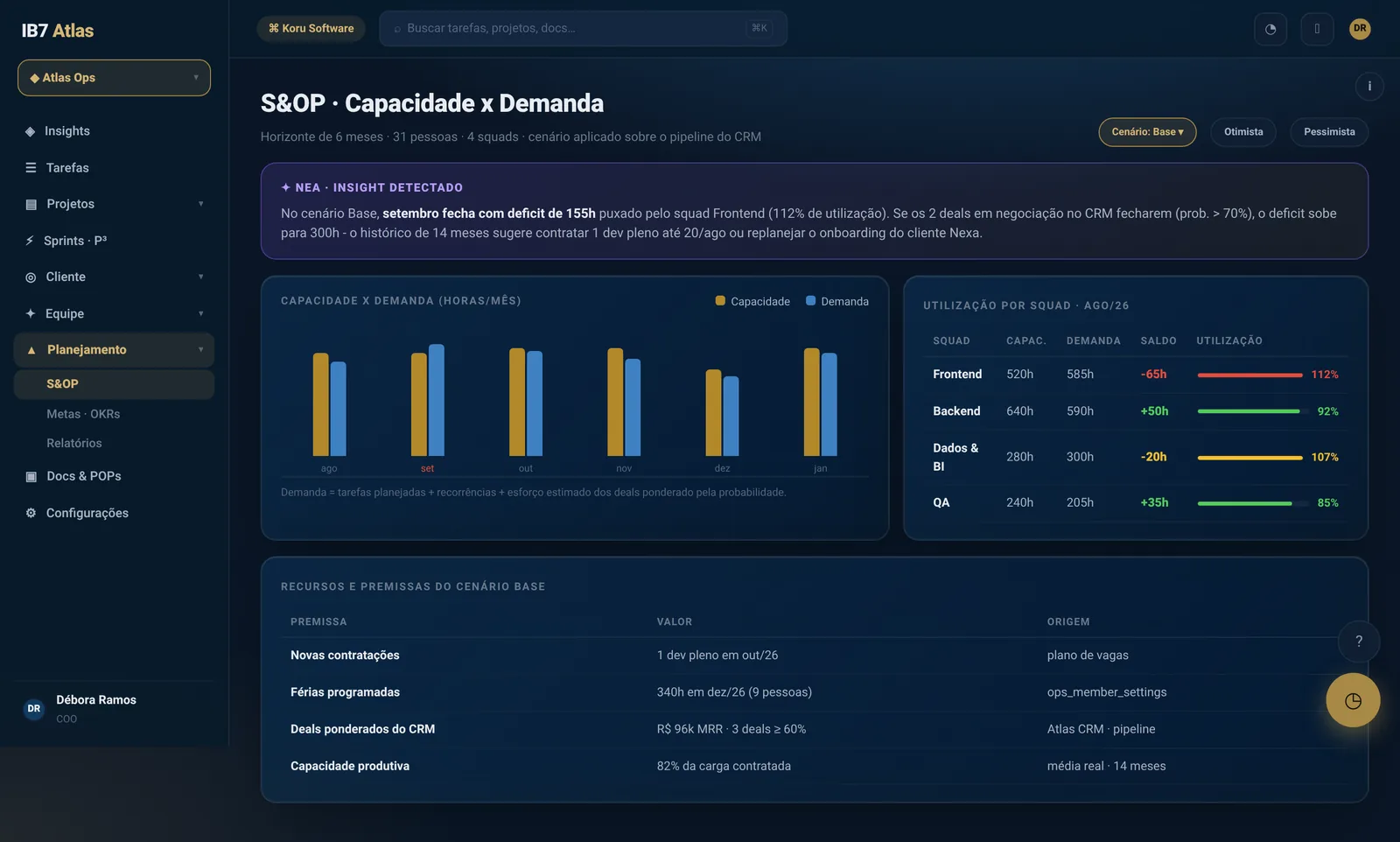Click the Tarefas list icon
Viewport: 1400px width, 842px height.
click(31, 168)
